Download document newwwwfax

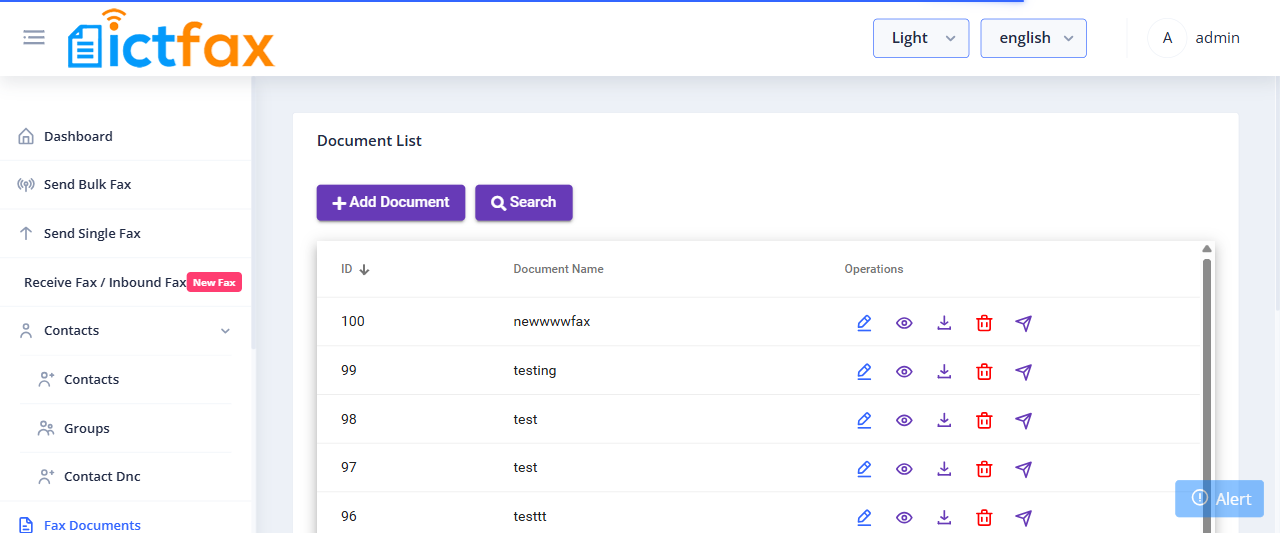coord(944,323)
